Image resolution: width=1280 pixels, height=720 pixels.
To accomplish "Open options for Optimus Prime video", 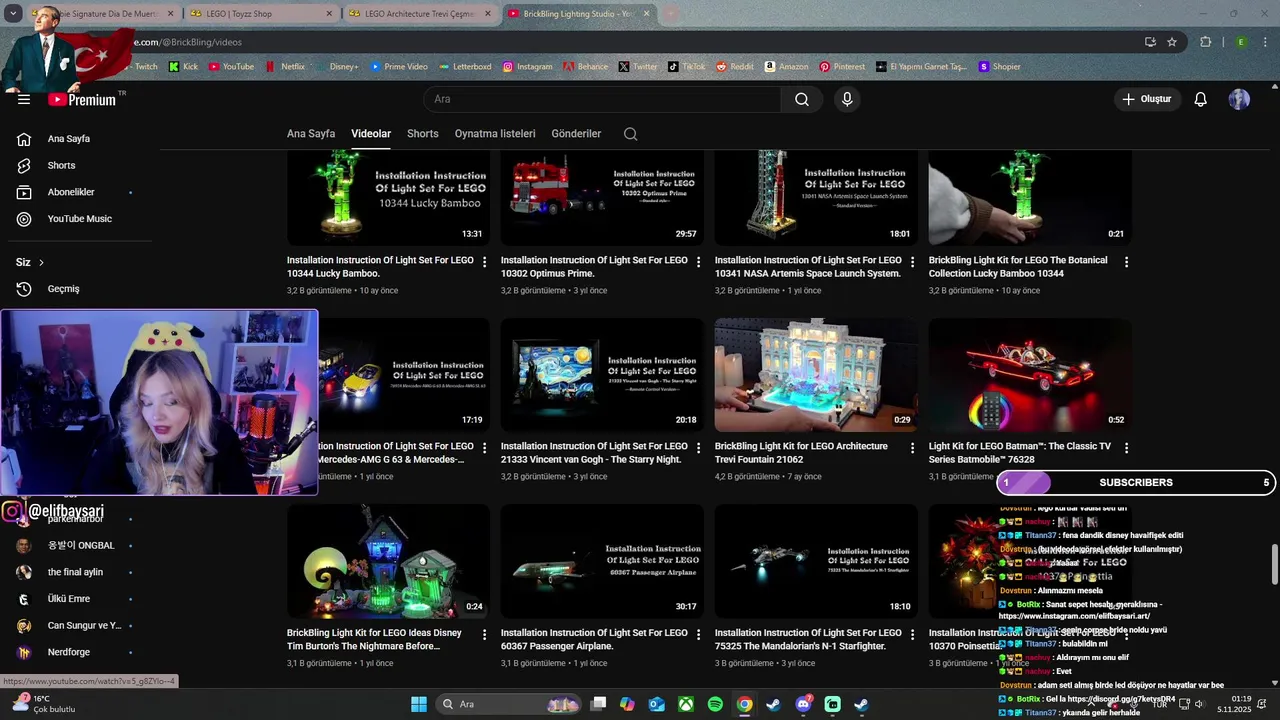I will (x=698, y=262).
